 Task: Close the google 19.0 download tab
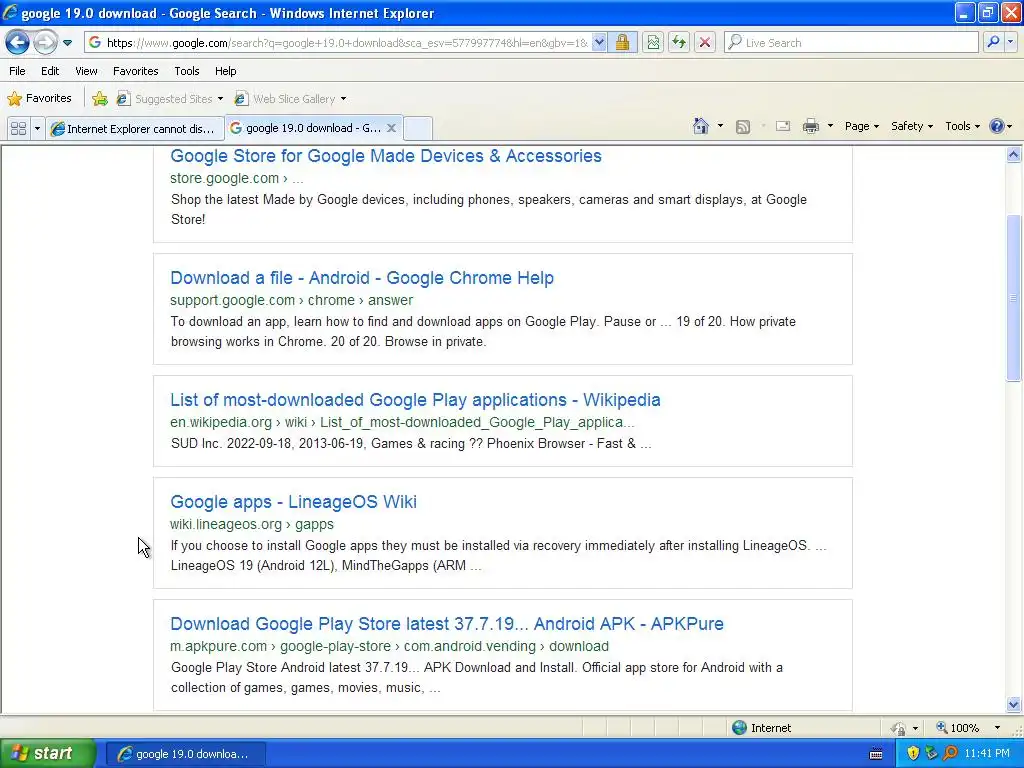coord(391,128)
